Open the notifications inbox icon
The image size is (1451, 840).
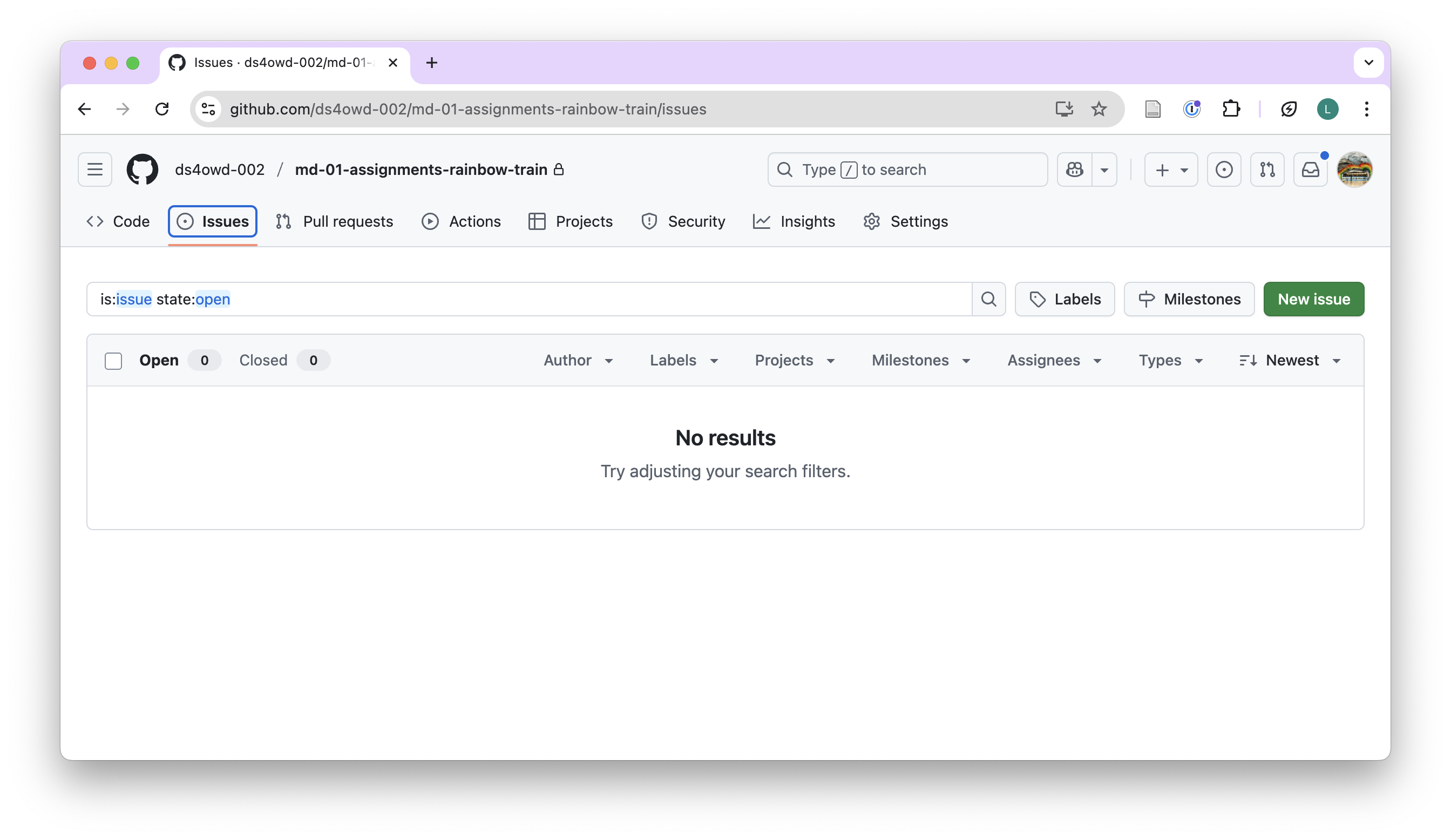[x=1310, y=170]
